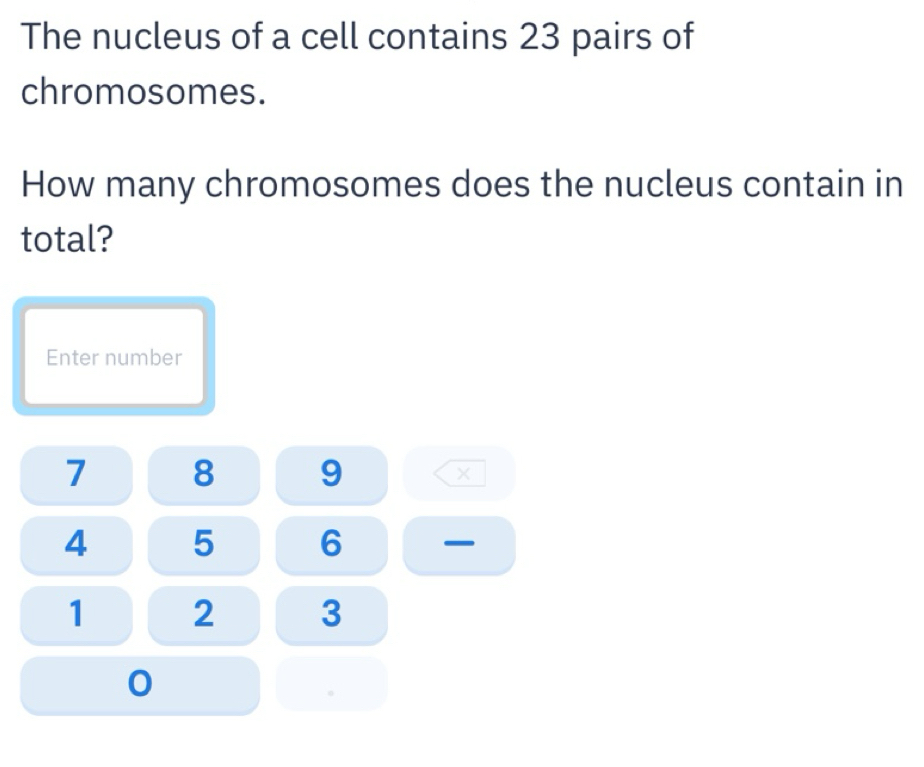The image size is (924, 767).
Task: Tap the number 5 key
Action: (203, 544)
